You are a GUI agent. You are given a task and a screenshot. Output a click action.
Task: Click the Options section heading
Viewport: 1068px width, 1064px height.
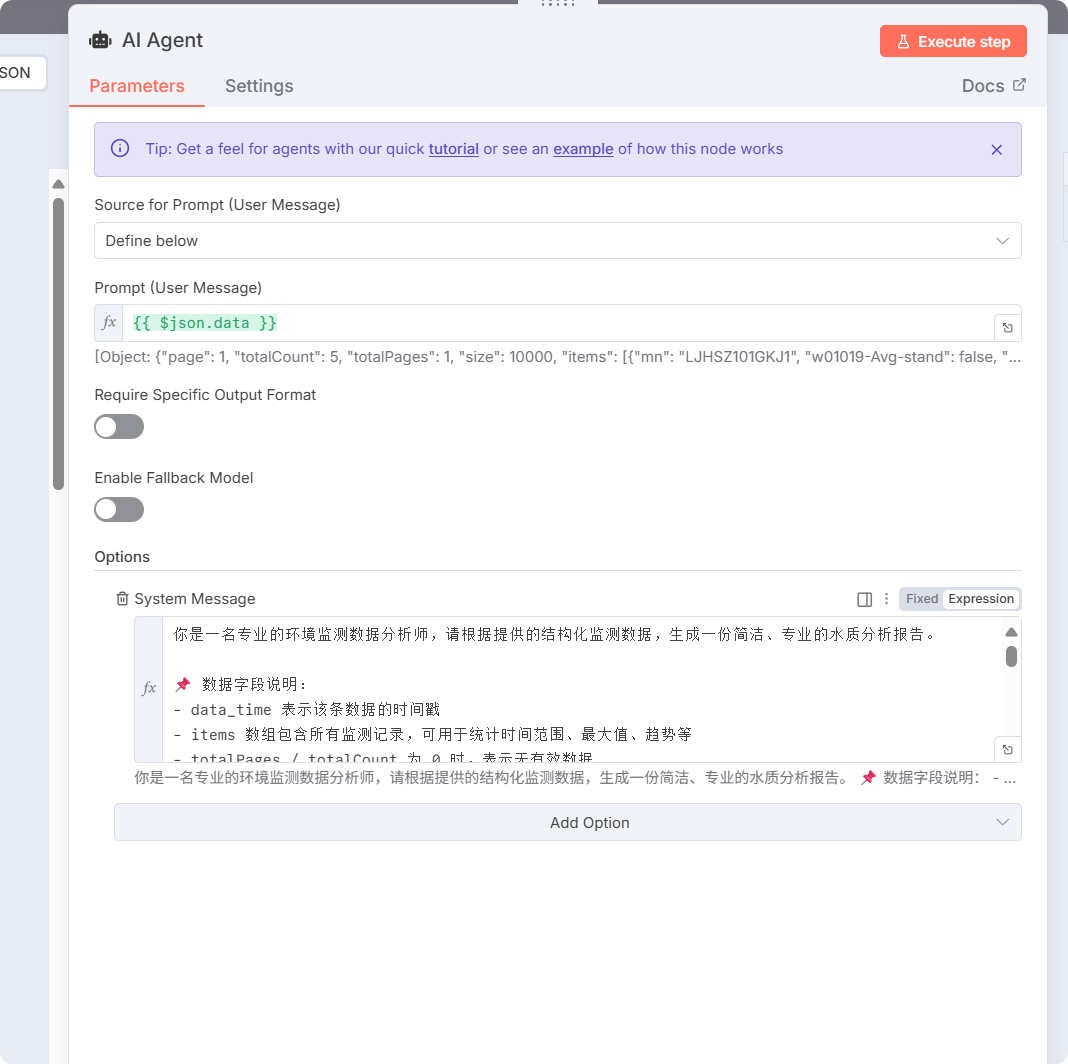click(x=122, y=557)
